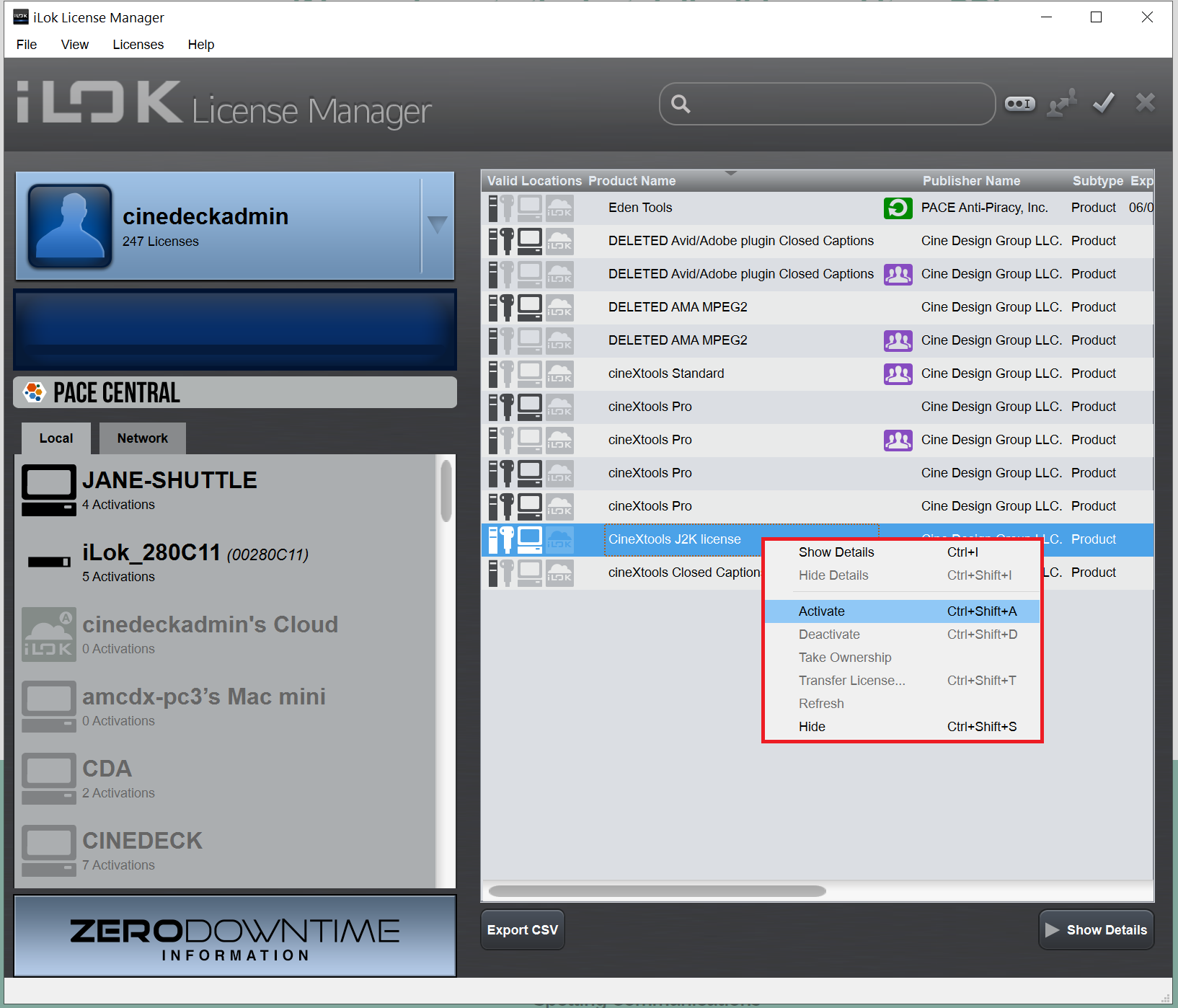Click the JANE-SHUTTLE computer icon

pos(48,490)
